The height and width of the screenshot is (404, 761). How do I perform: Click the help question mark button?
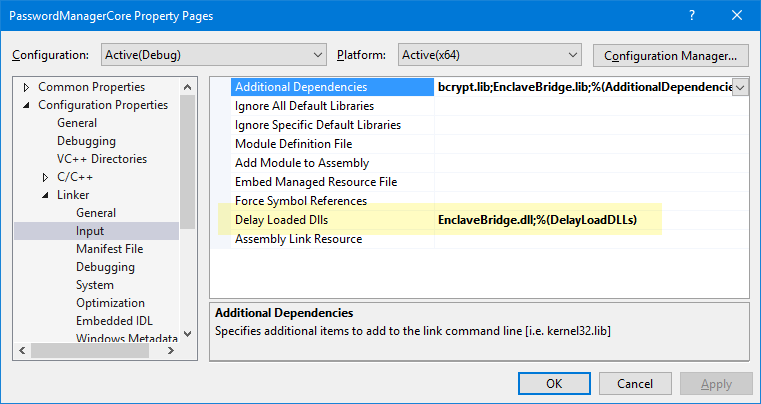pyautogui.click(x=692, y=16)
